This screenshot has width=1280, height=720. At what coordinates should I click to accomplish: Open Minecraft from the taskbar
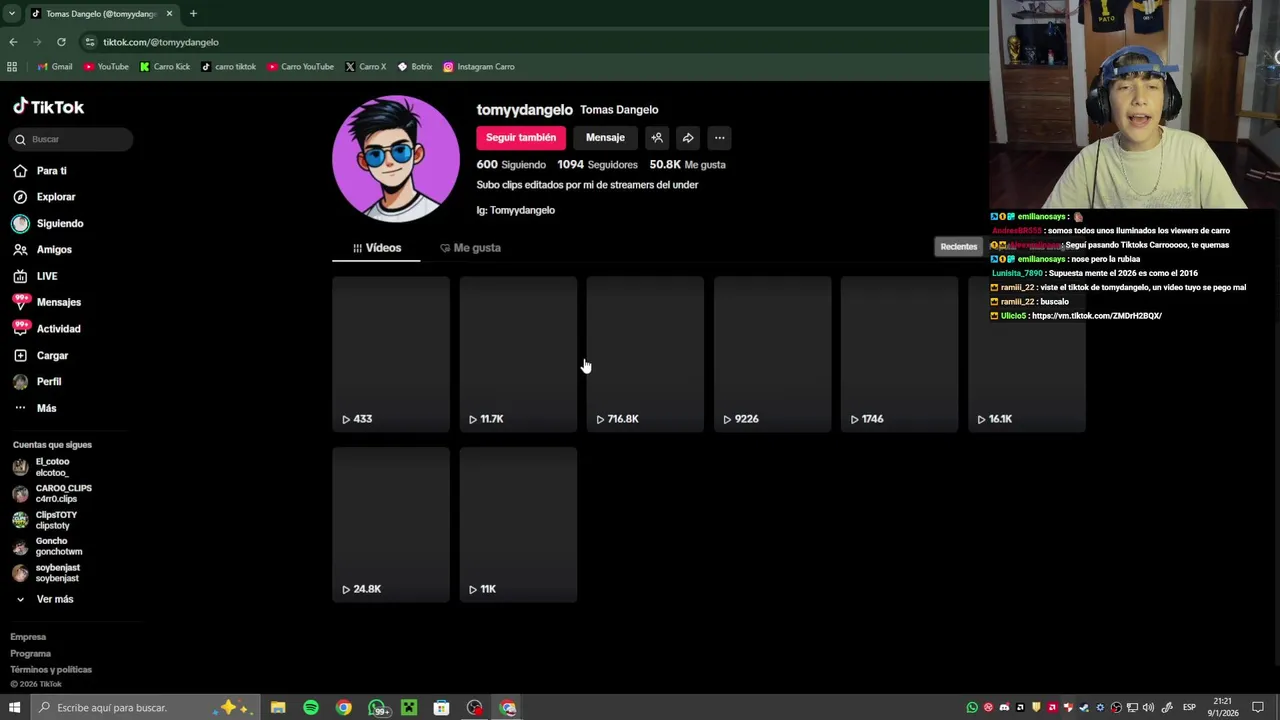pos(409,707)
